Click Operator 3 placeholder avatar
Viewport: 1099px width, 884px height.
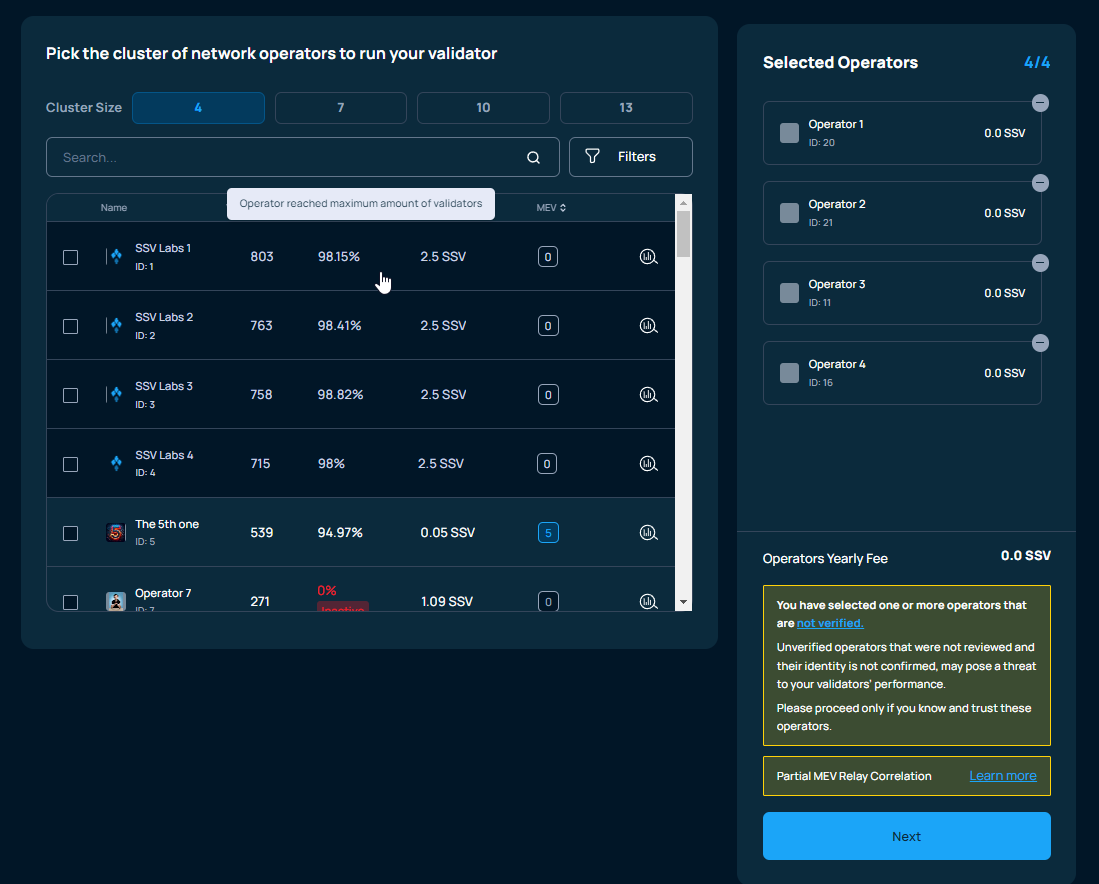click(789, 293)
